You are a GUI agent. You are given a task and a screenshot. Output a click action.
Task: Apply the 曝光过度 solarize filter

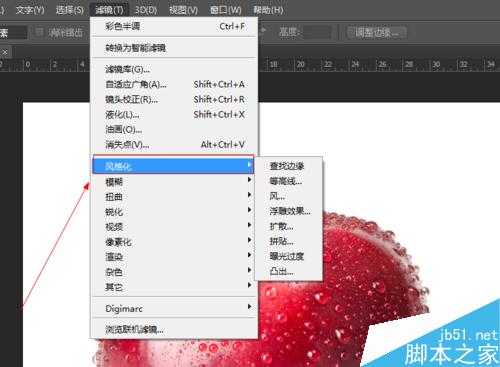point(289,256)
